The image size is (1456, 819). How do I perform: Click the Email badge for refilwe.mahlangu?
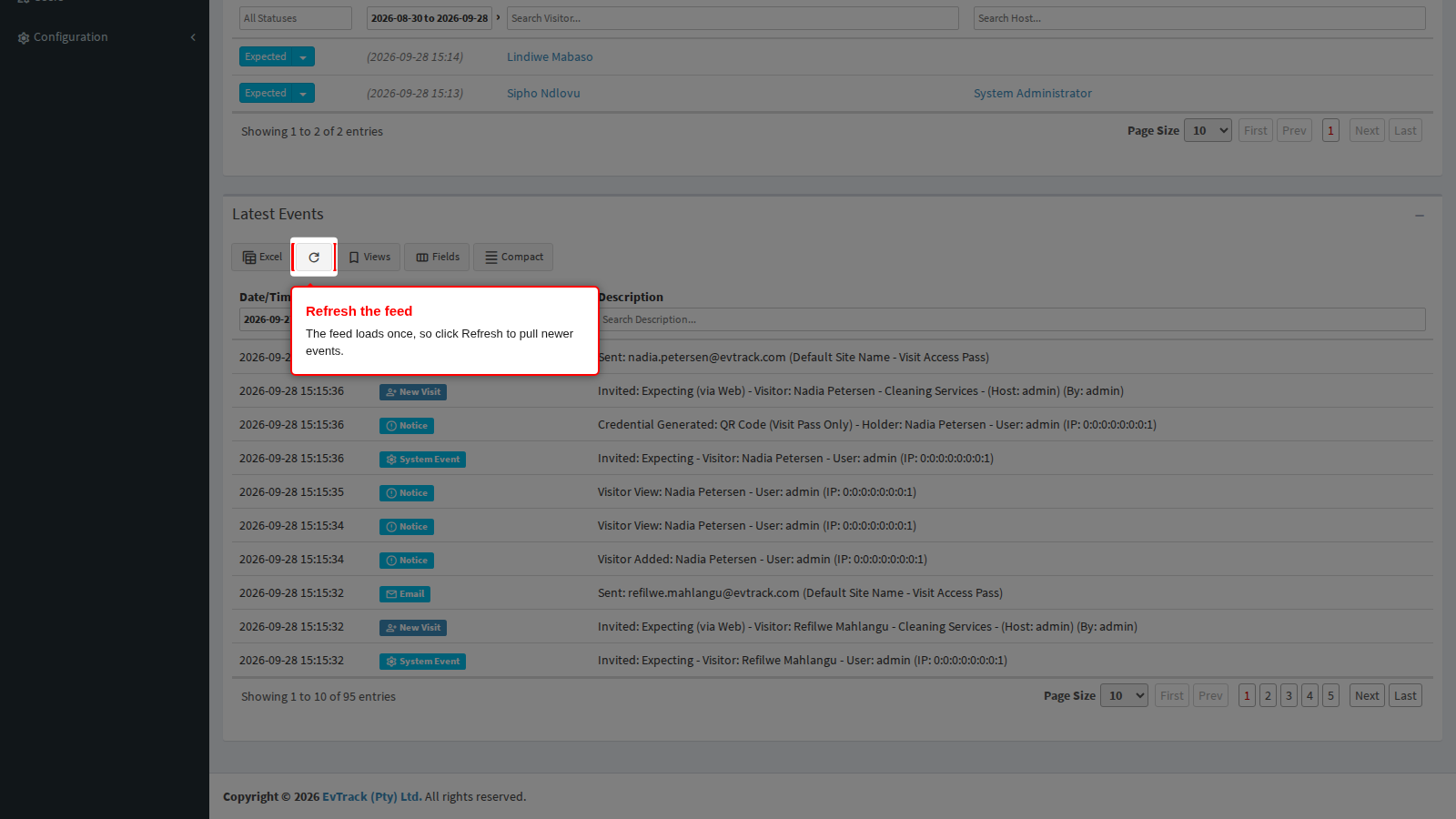pyautogui.click(x=405, y=594)
